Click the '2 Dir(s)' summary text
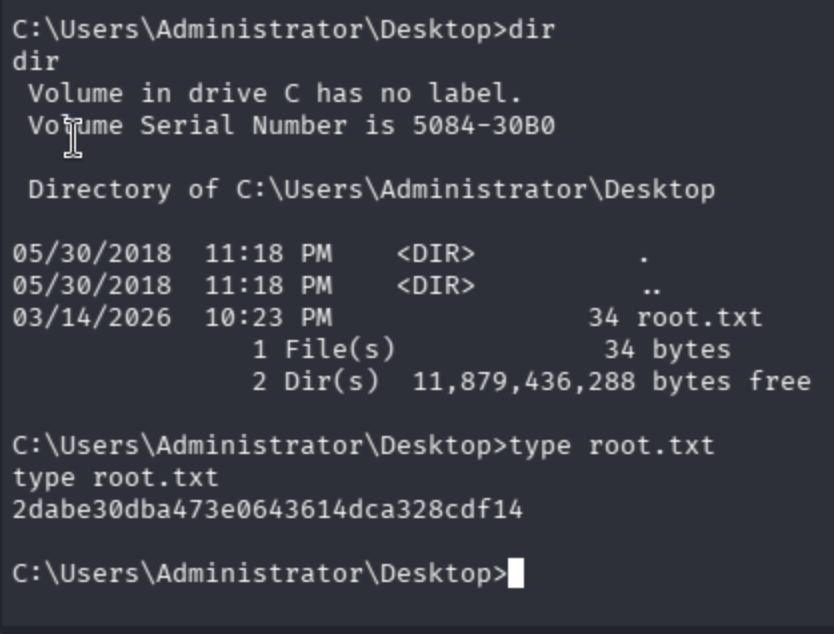The height and width of the screenshot is (634, 834). 315,381
